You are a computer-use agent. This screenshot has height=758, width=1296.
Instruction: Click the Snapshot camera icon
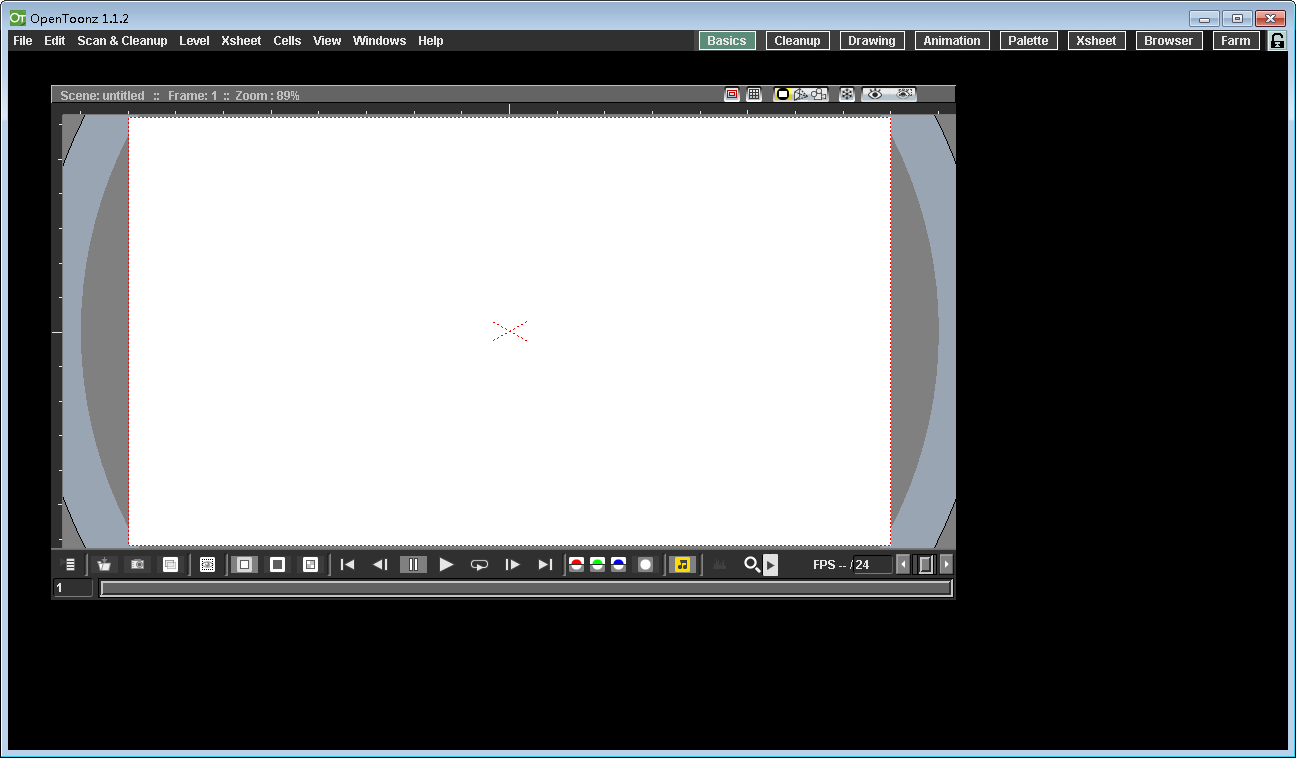(138, 565)
